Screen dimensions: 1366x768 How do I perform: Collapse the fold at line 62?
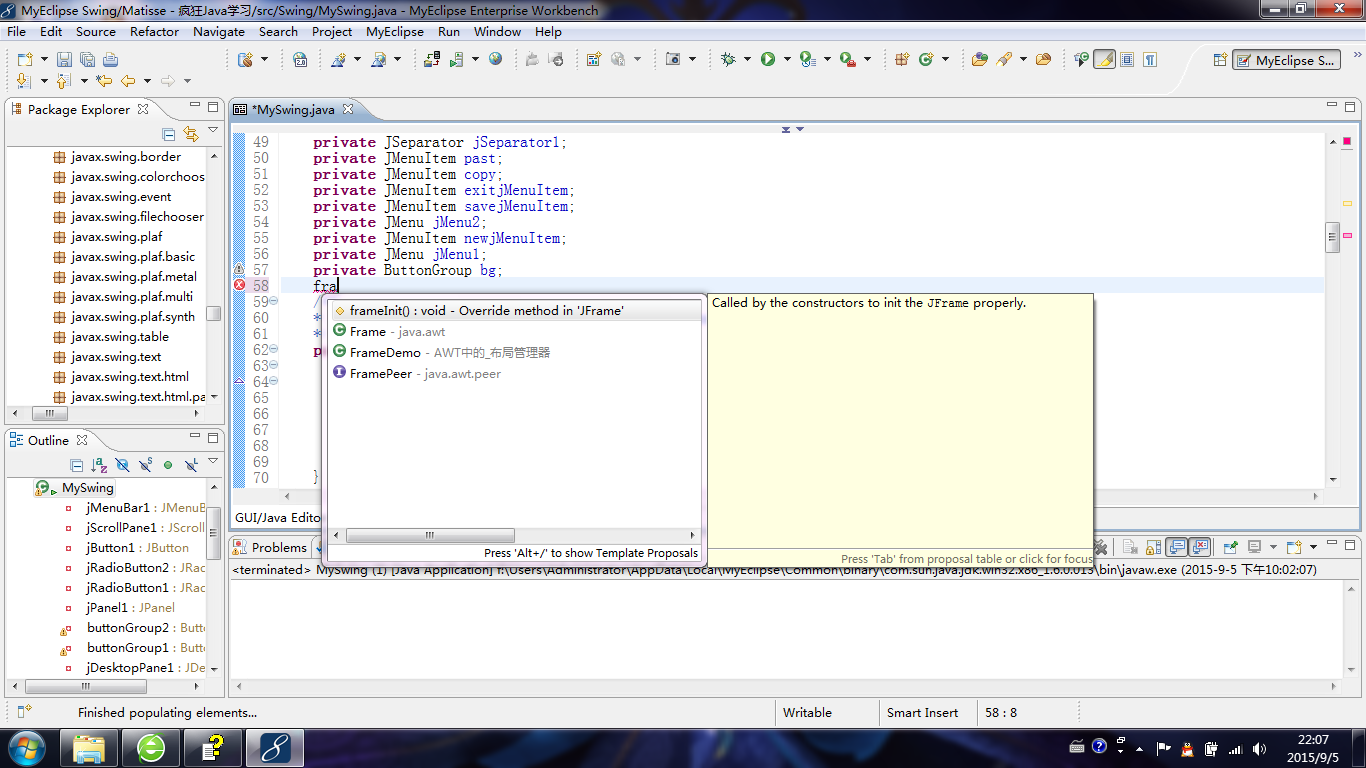point(274,350)
